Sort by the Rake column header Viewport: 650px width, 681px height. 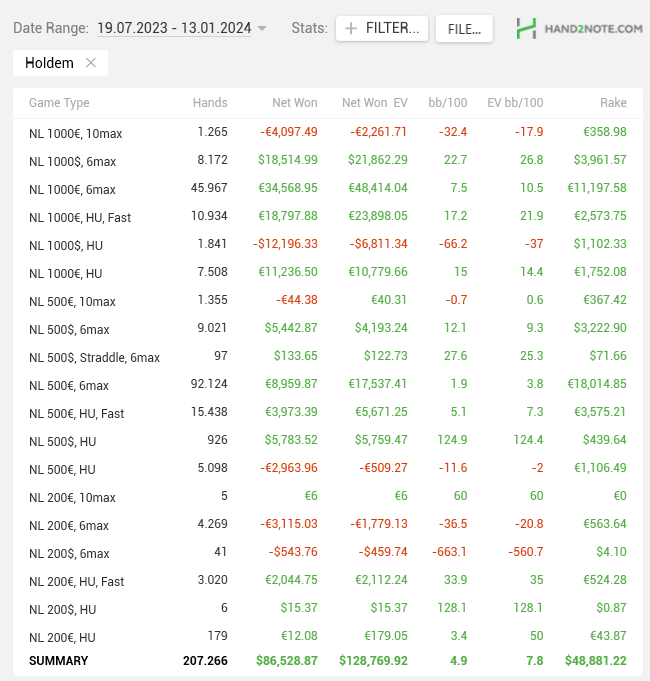[x=613, y=102]
